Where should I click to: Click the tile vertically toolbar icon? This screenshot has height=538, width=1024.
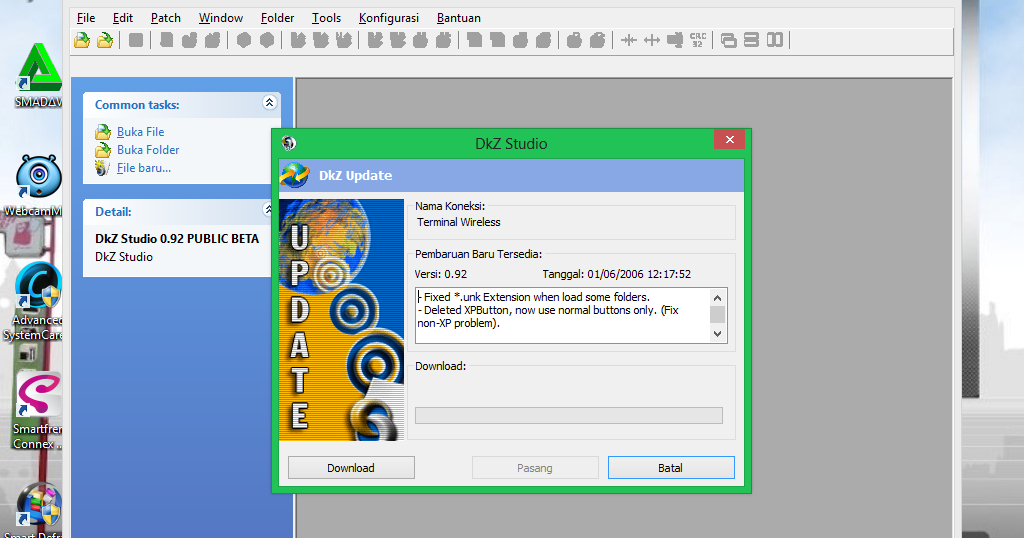tap(775, 40)
